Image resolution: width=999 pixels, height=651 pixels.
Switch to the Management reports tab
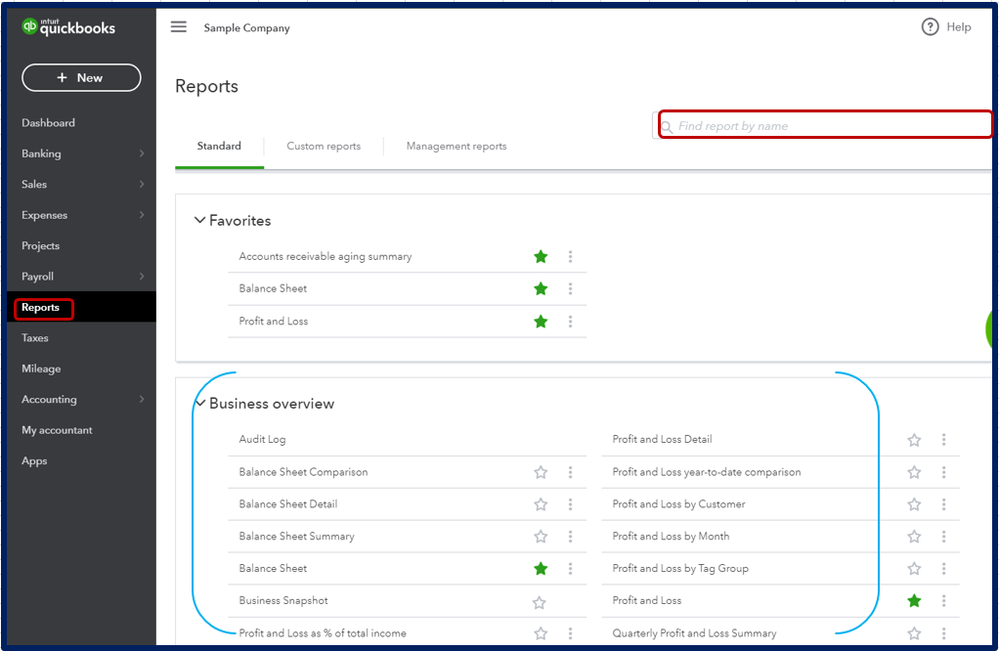[456, 146]
